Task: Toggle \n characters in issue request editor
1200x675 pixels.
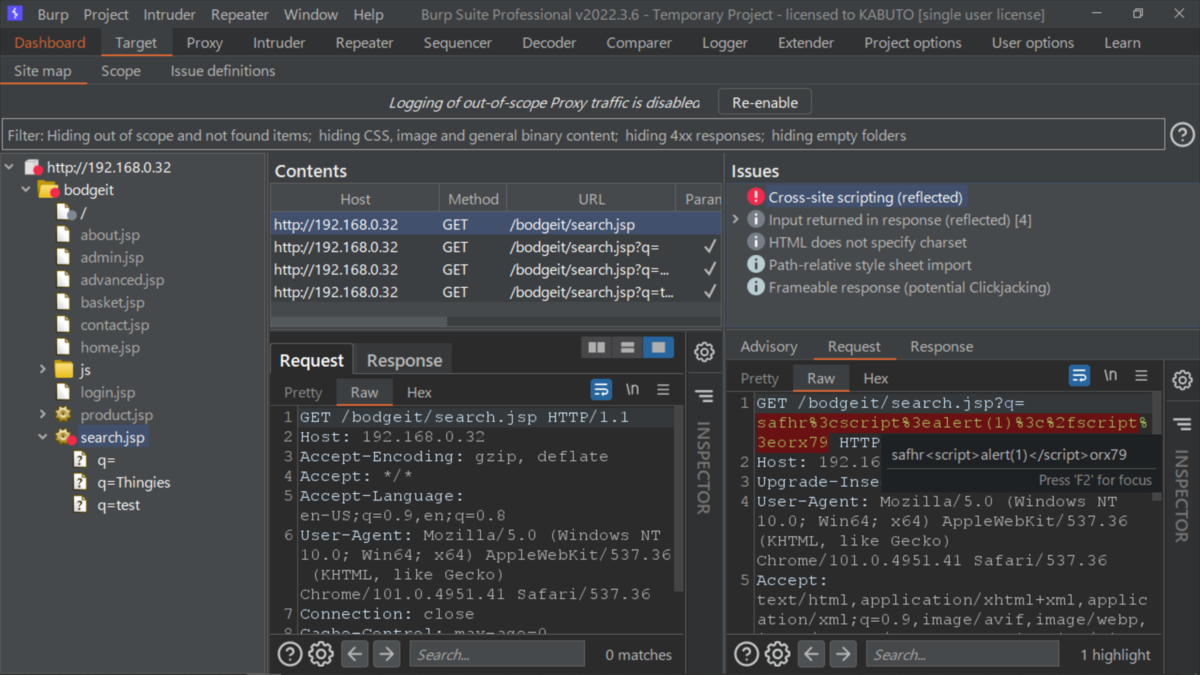Action: pyautogui.click(x=1110, y=375)
